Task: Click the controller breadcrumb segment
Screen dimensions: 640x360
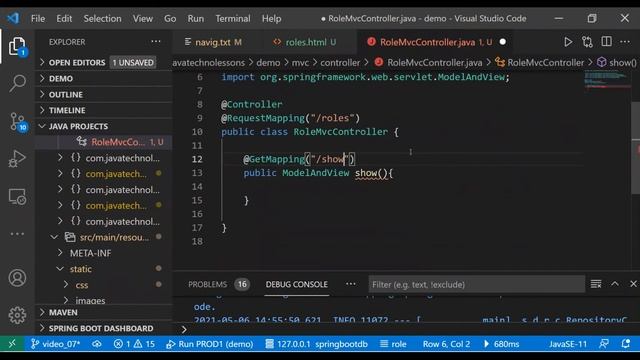Action: click(x=340, y=62)
